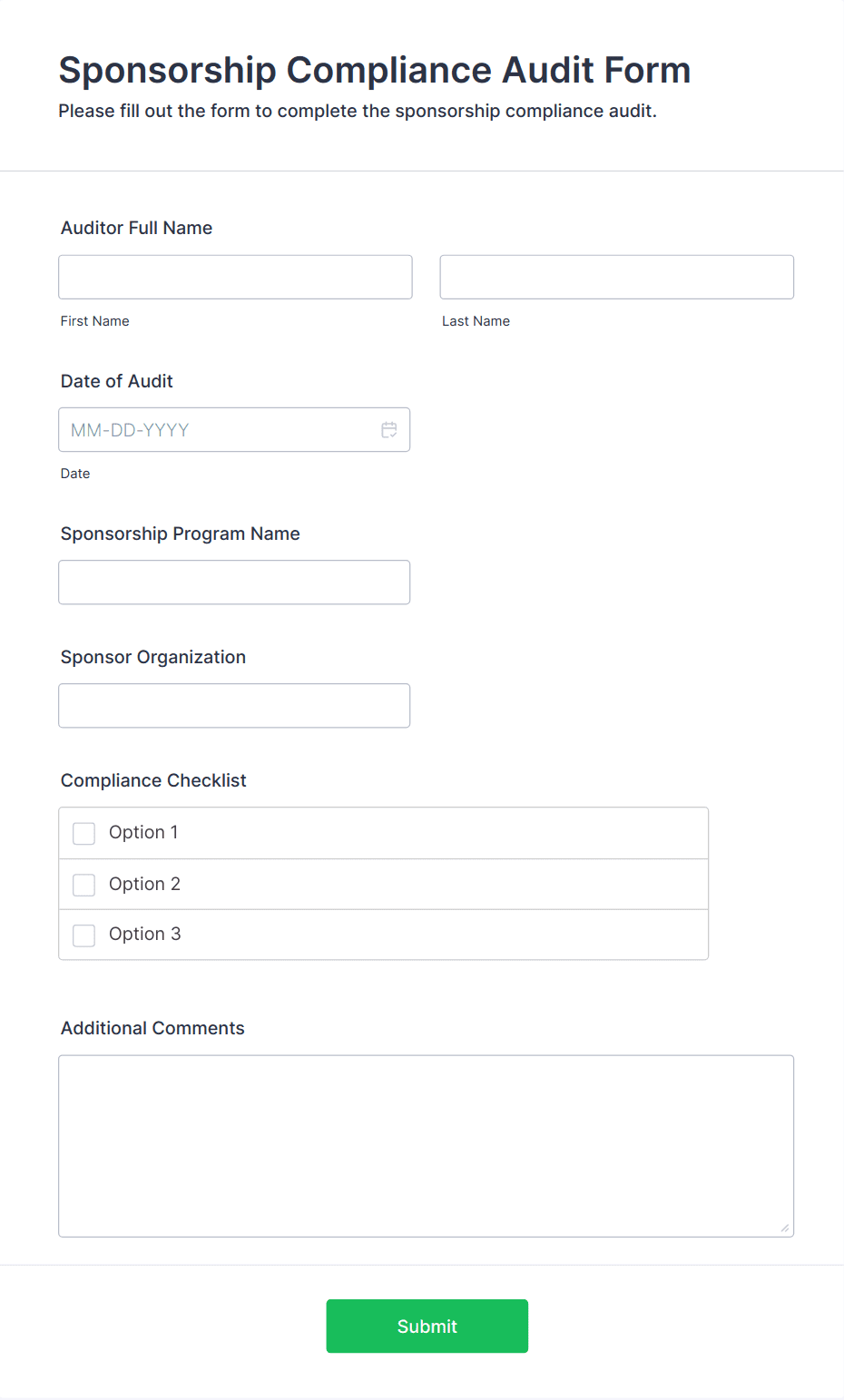
Task: Tick the Option 2 checkbox
Action: pyautogui.click(x=84, y=885)
